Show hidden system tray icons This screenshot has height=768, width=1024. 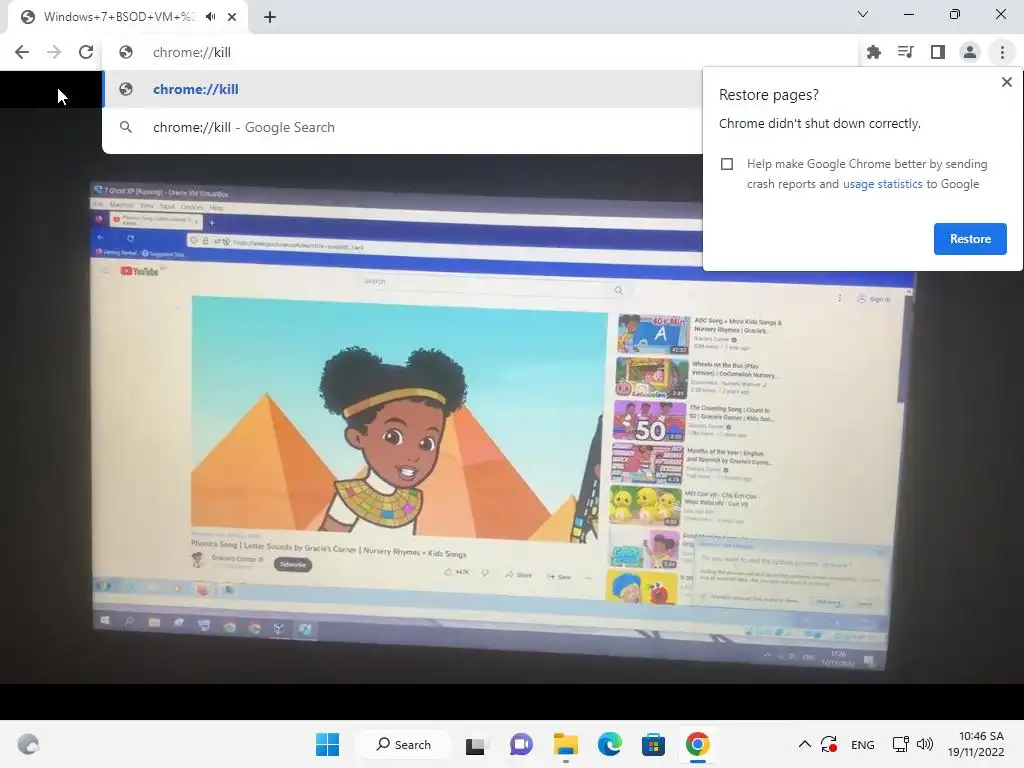pos(805,744)
